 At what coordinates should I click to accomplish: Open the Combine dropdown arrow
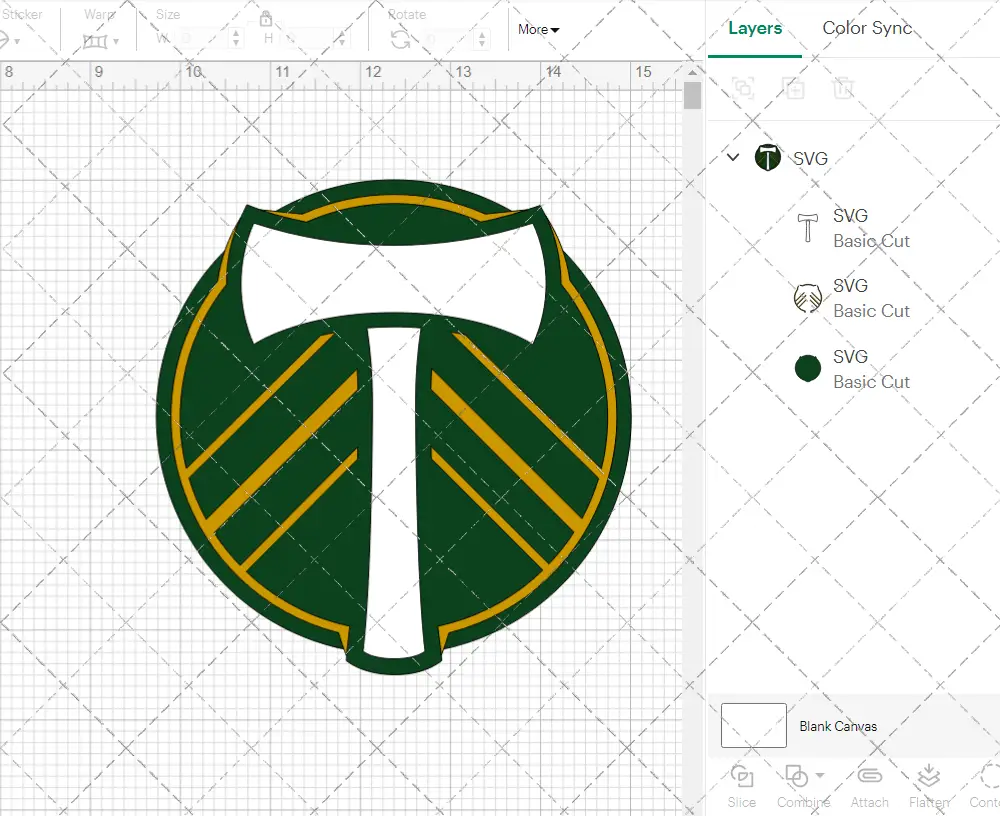[x=820, y=776]
